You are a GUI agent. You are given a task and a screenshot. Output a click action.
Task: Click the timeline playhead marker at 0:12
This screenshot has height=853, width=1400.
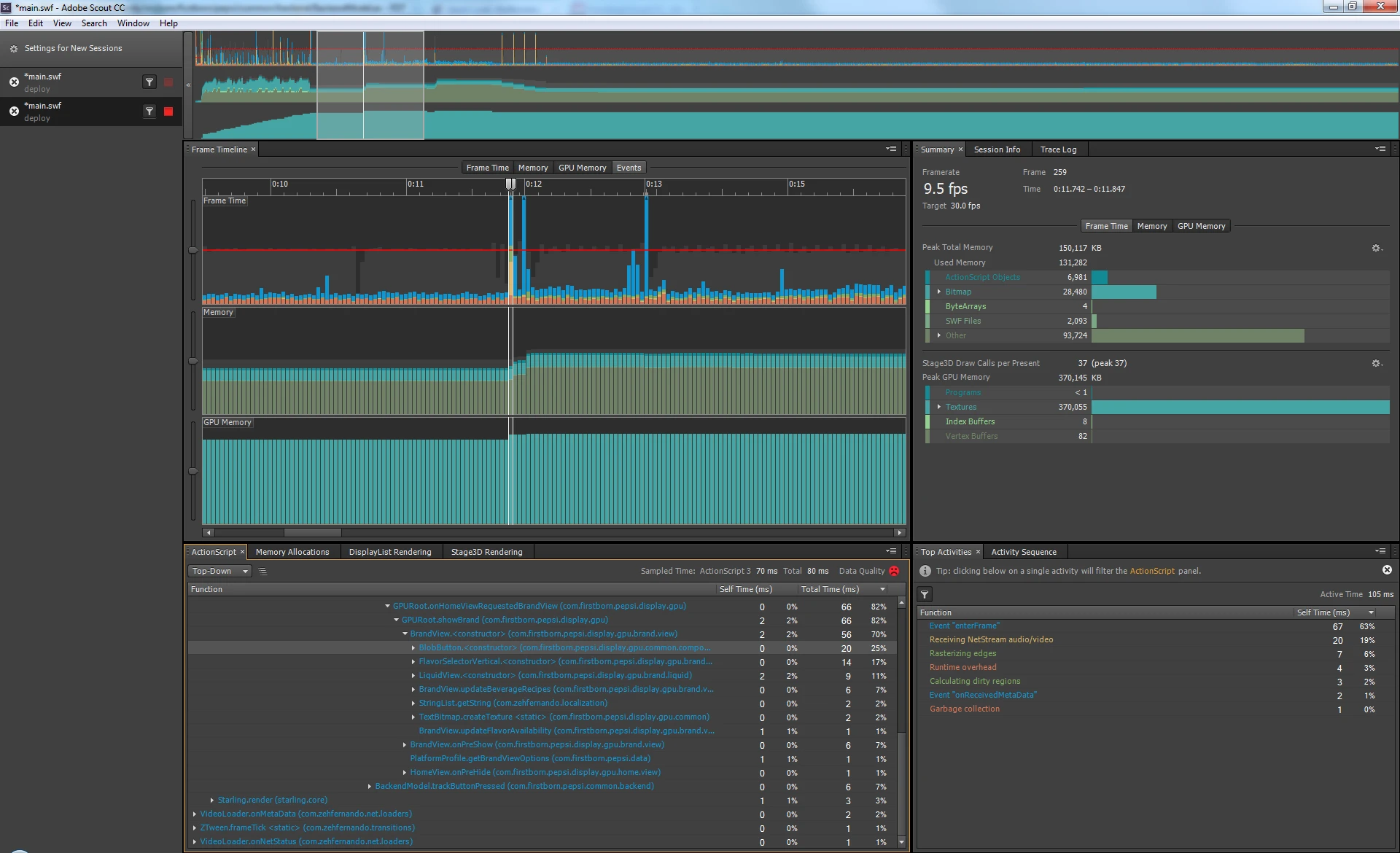tap(510, 184)
